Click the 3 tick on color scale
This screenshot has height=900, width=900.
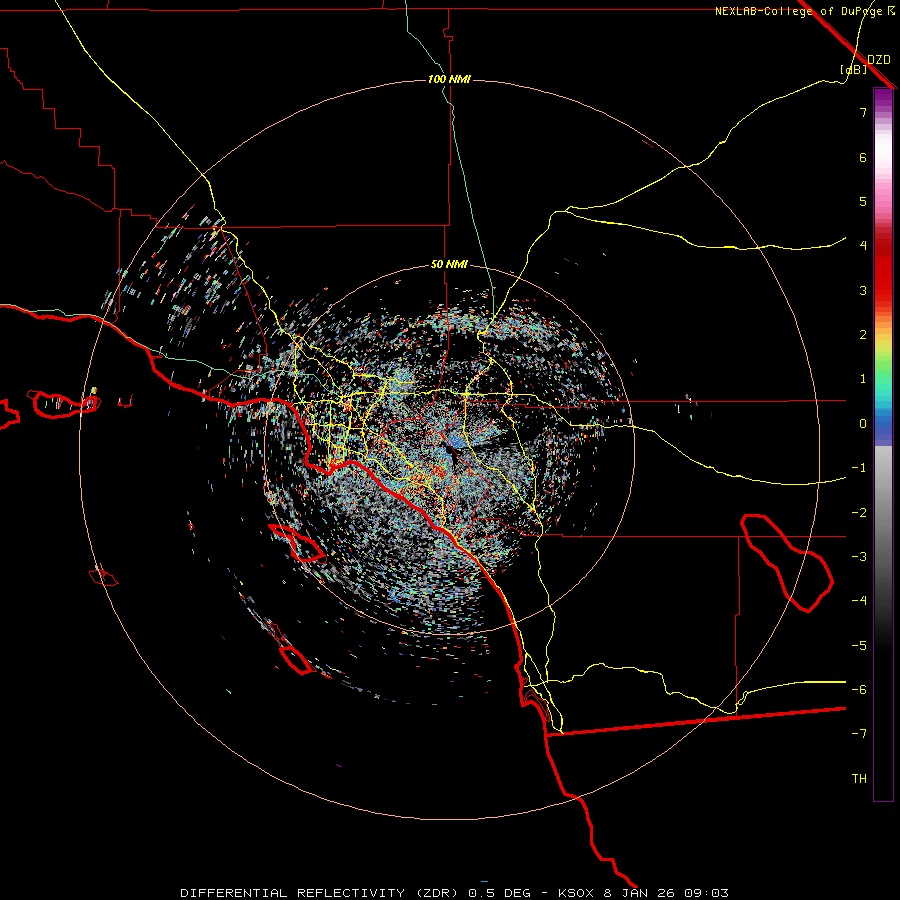click(x=863, y=290)
